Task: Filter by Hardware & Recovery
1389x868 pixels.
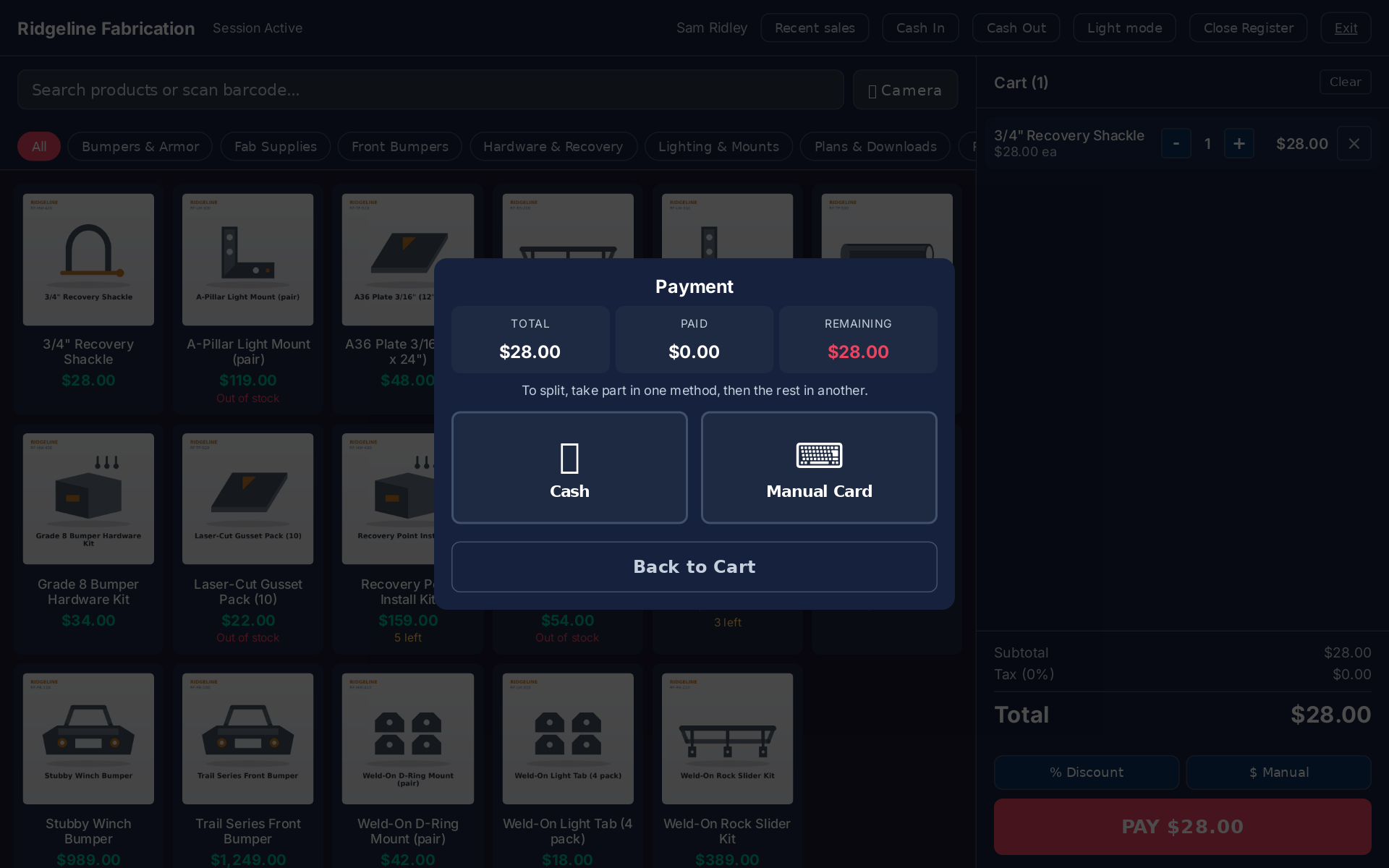Action: tap(553, 147)
